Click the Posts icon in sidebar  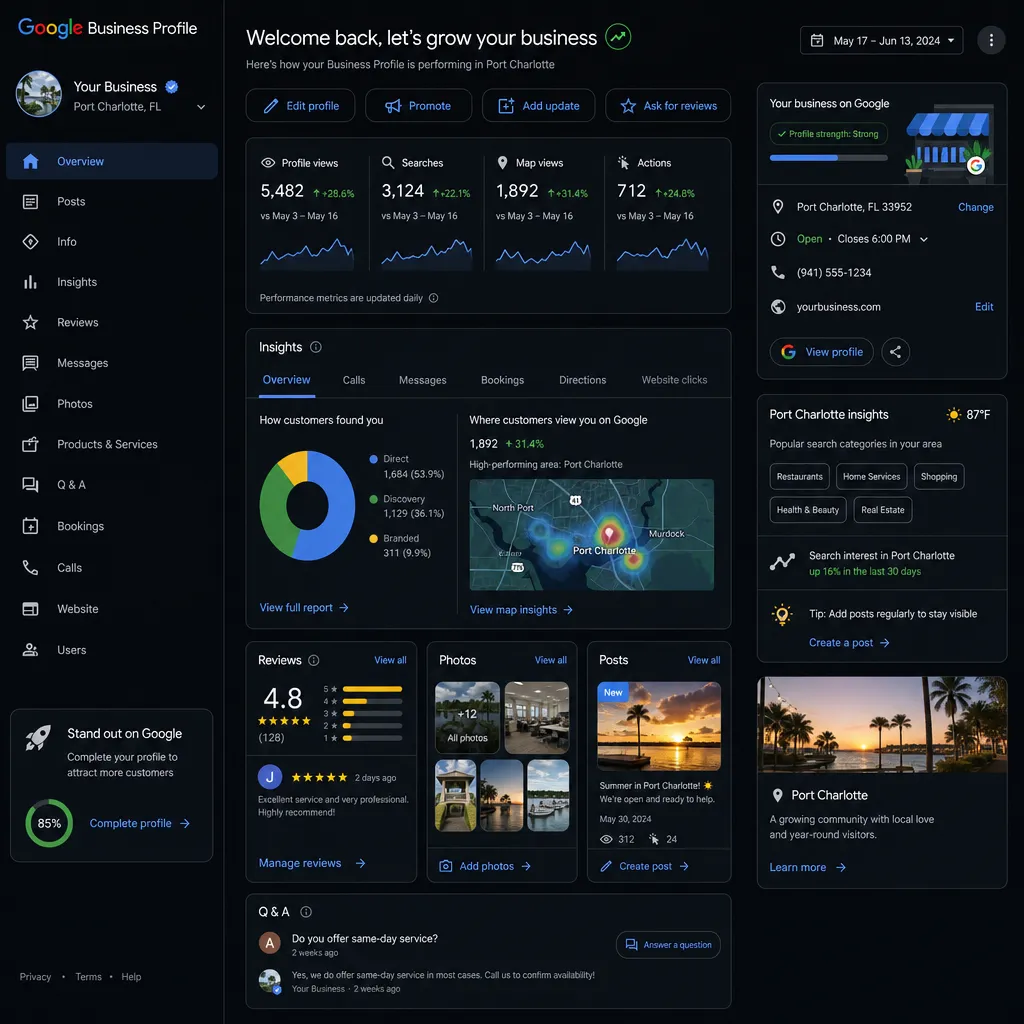(x=31, y=202)
